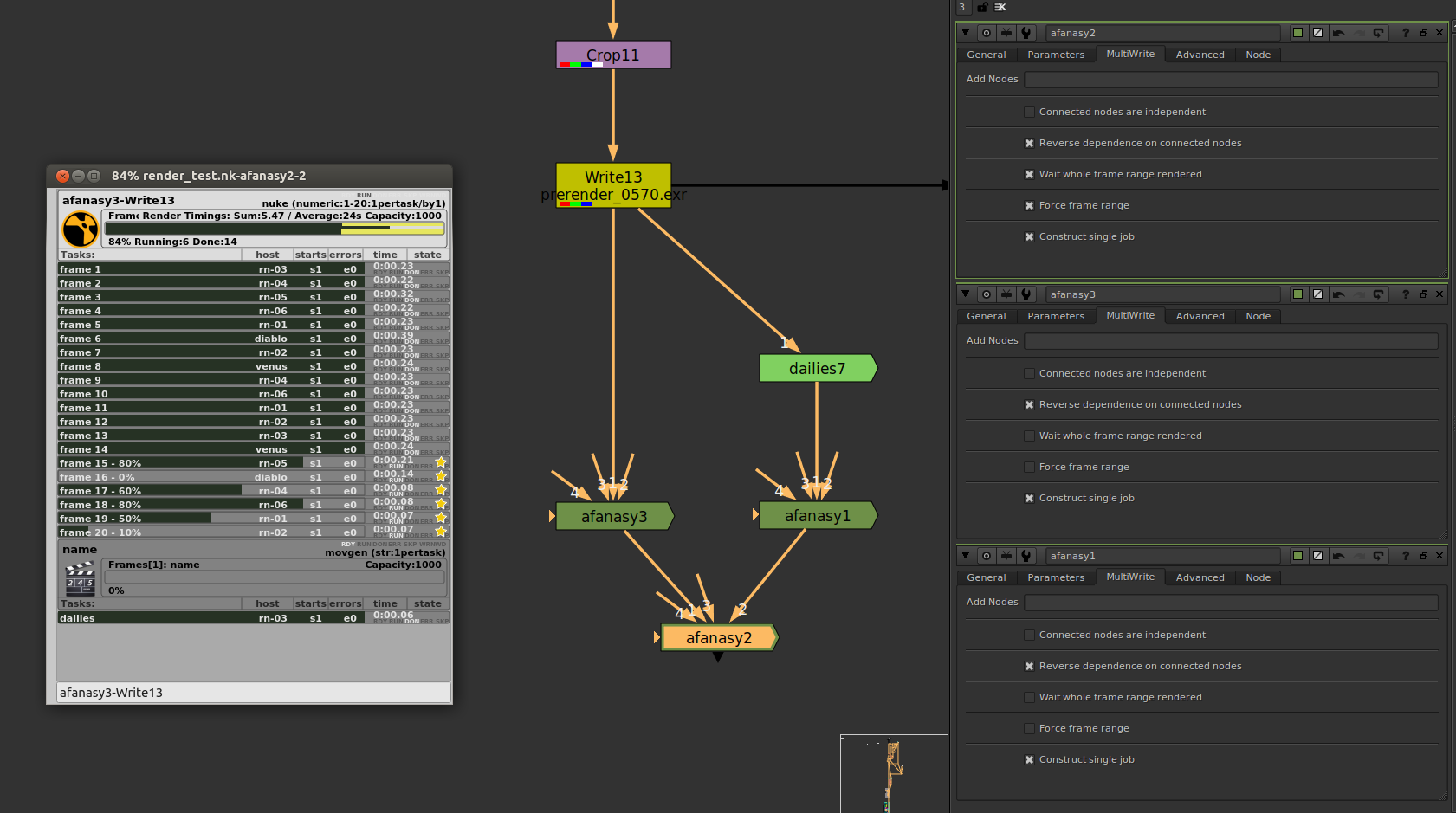This screenshot has height=813, width=1456.
Task: Float the afanasy3 properties panel
Action: (x=1423, y=294)
